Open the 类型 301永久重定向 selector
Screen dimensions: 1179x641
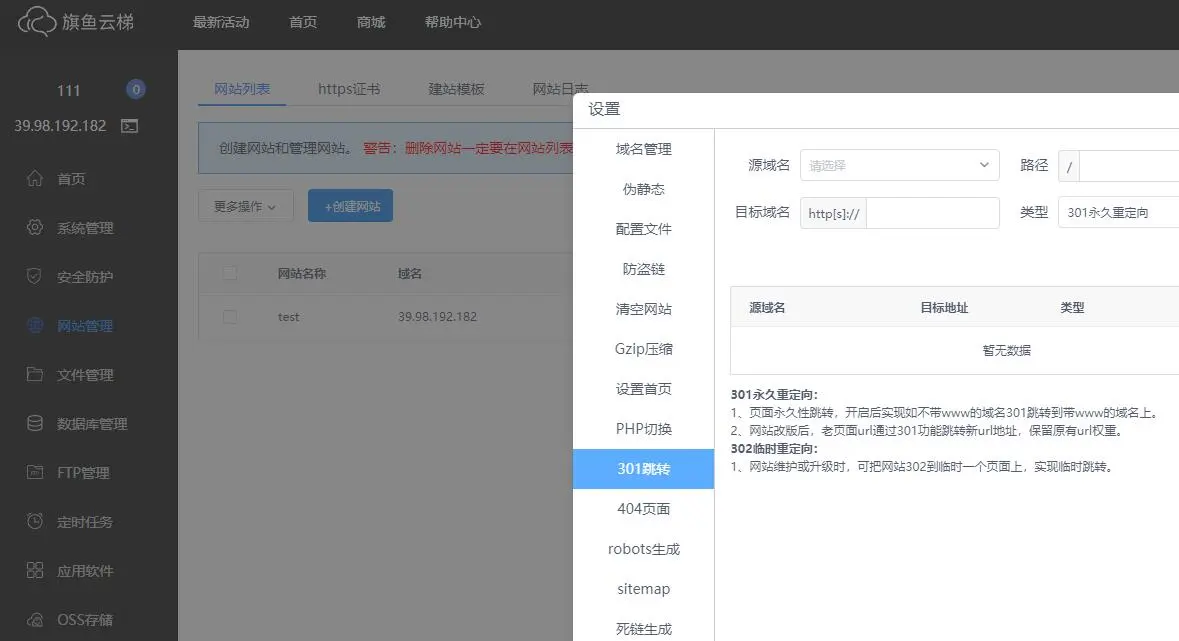(1118, 212)
